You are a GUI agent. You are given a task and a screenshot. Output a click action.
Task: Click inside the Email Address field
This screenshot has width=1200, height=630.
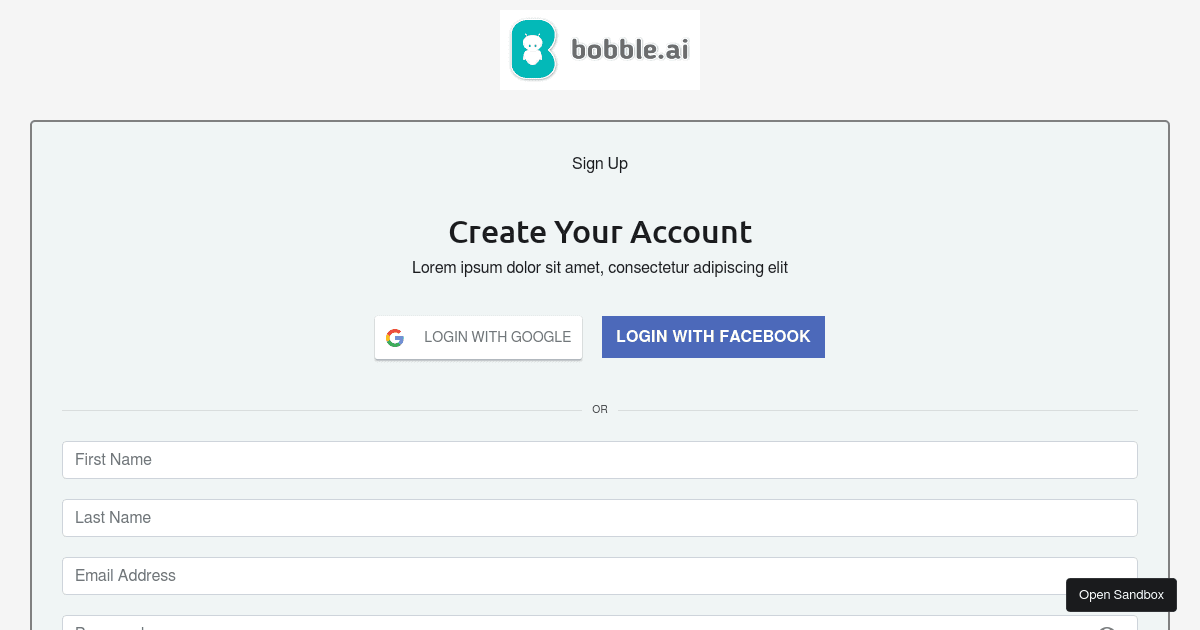600,575
